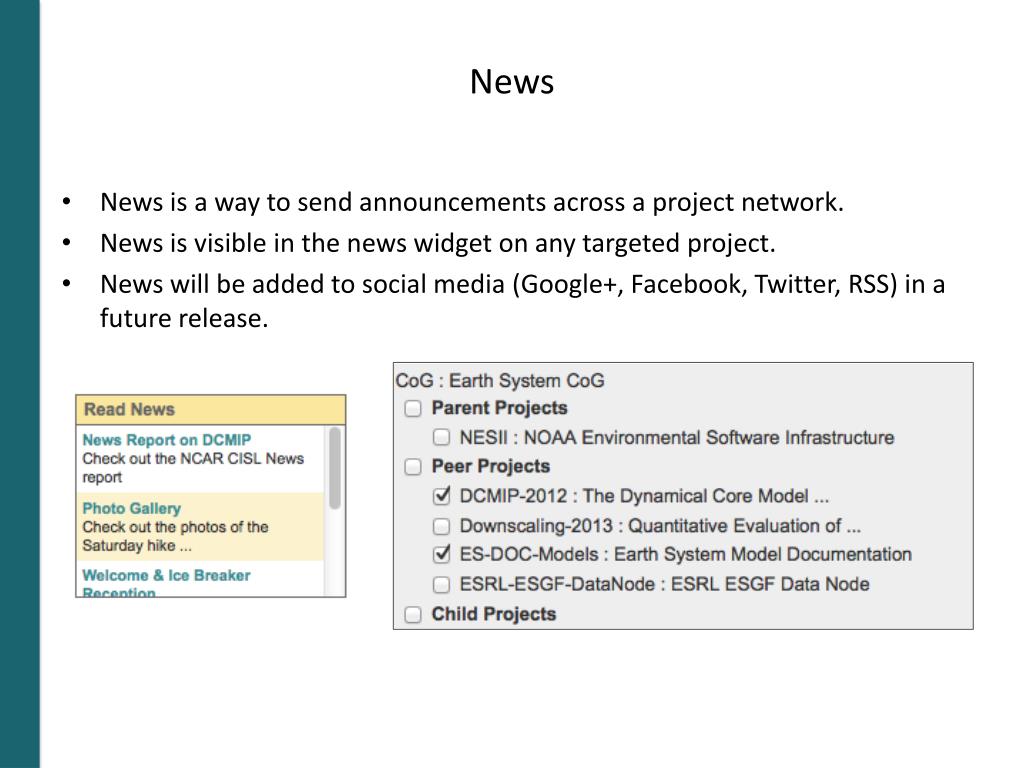Click the 'Parent Projects' label
This screenshot has height=768, width=1024.
click(500, 408)
